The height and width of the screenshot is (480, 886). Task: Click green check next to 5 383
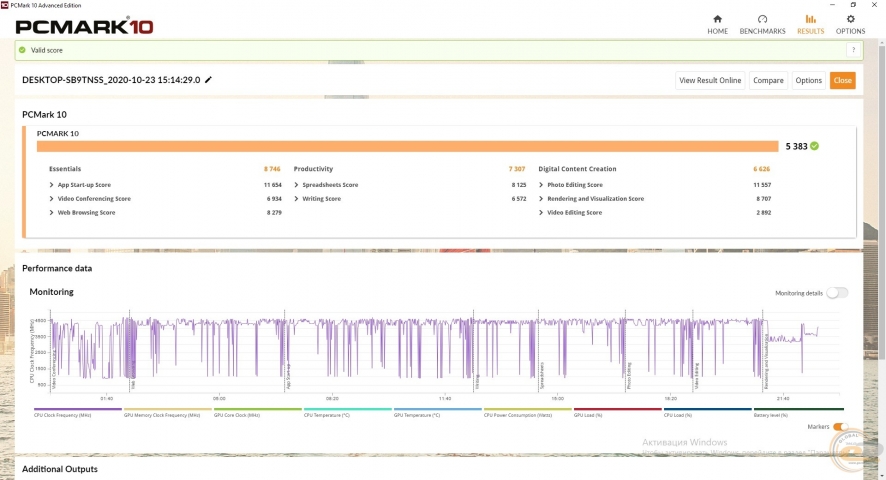pos(814,146)
